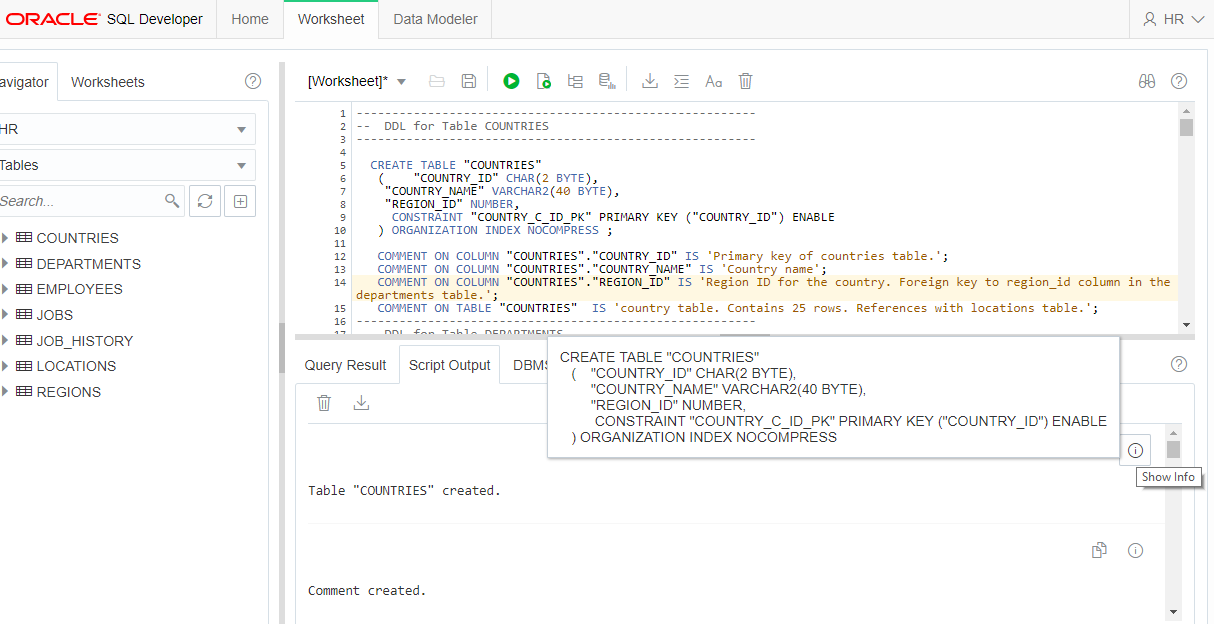The image size is (1214, 624).
Task: Click the info icon for Comment created
Action: (x=1135, y=550)
